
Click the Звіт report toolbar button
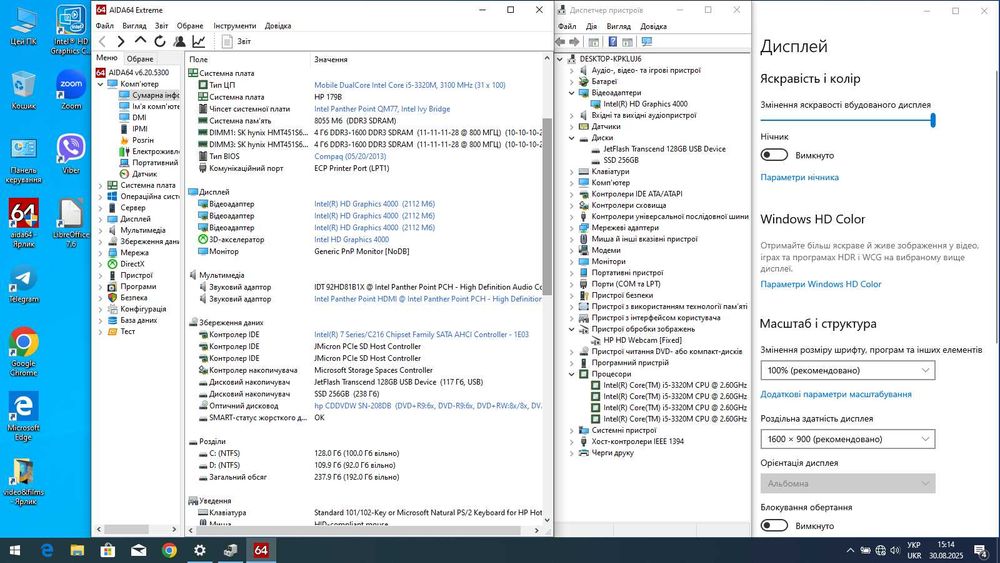coord(237,41)
